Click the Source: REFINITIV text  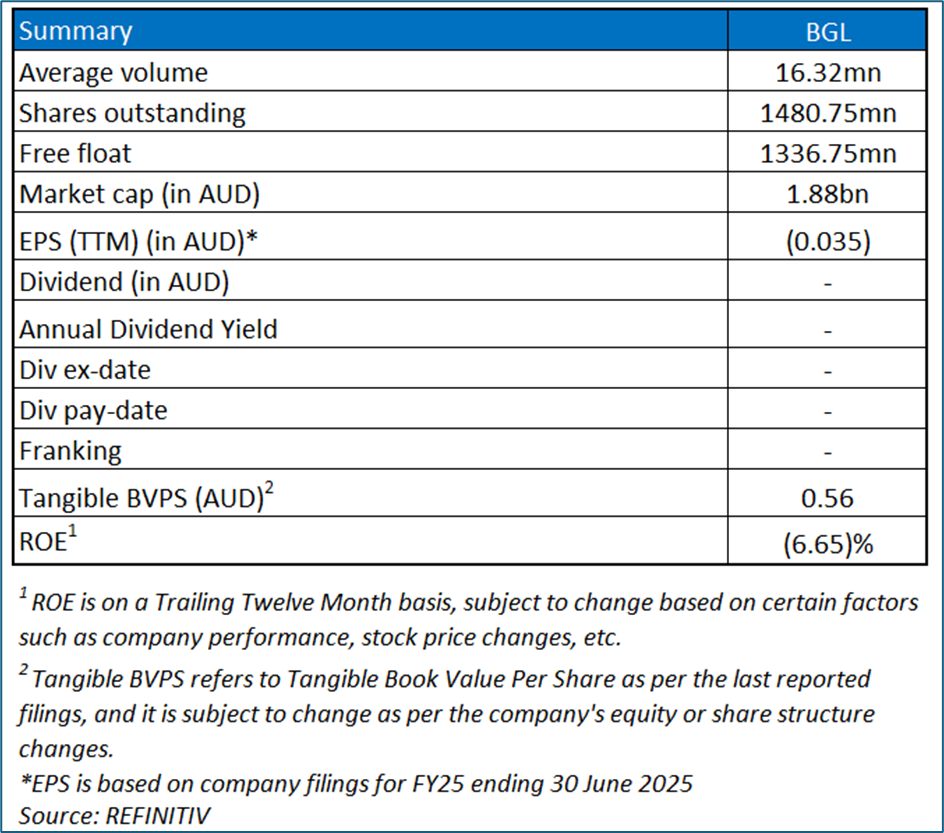pos(116,815)
